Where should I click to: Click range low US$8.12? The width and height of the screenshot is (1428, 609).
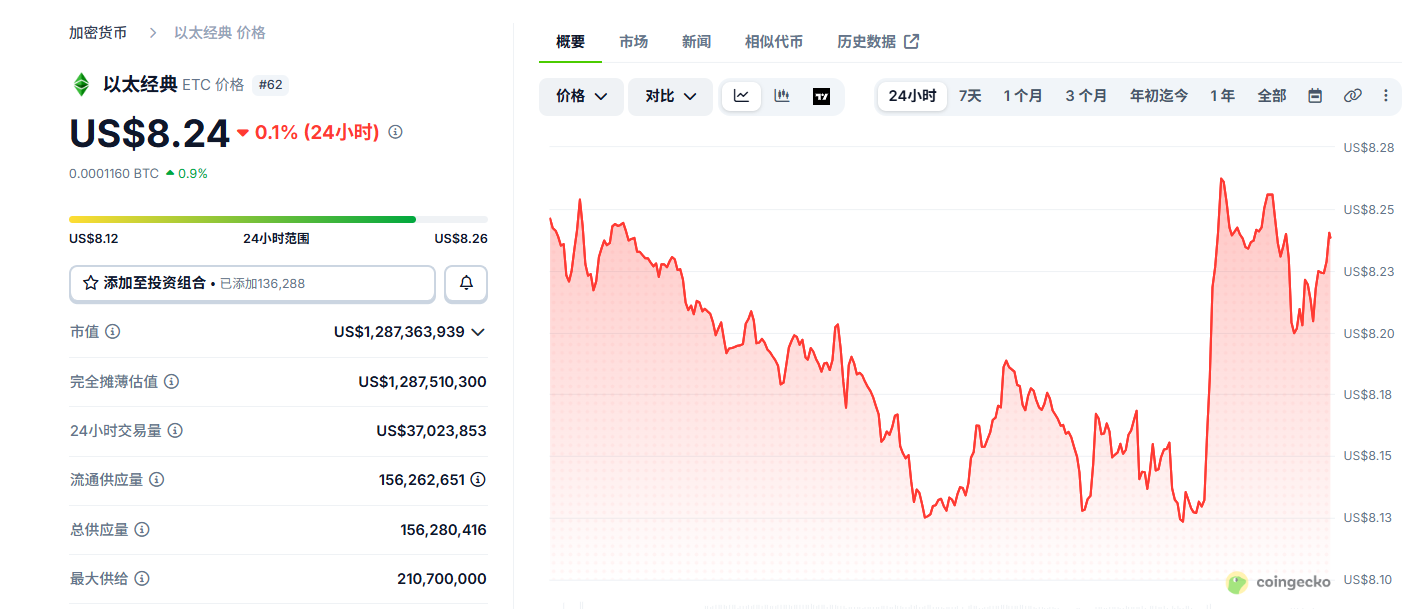point(94,238)
